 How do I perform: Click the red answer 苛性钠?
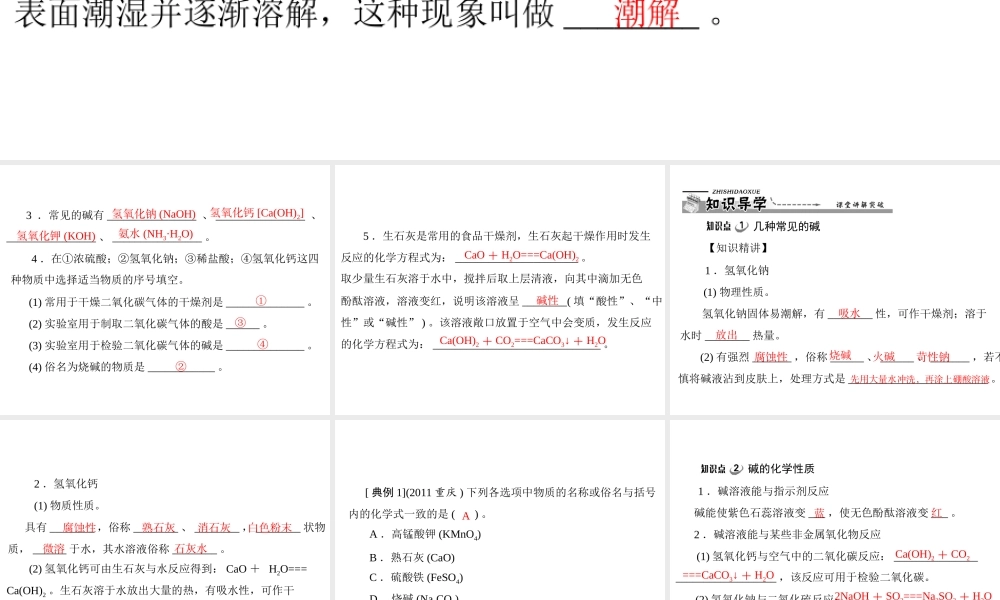pyautogui.click(x=933, y=356)
